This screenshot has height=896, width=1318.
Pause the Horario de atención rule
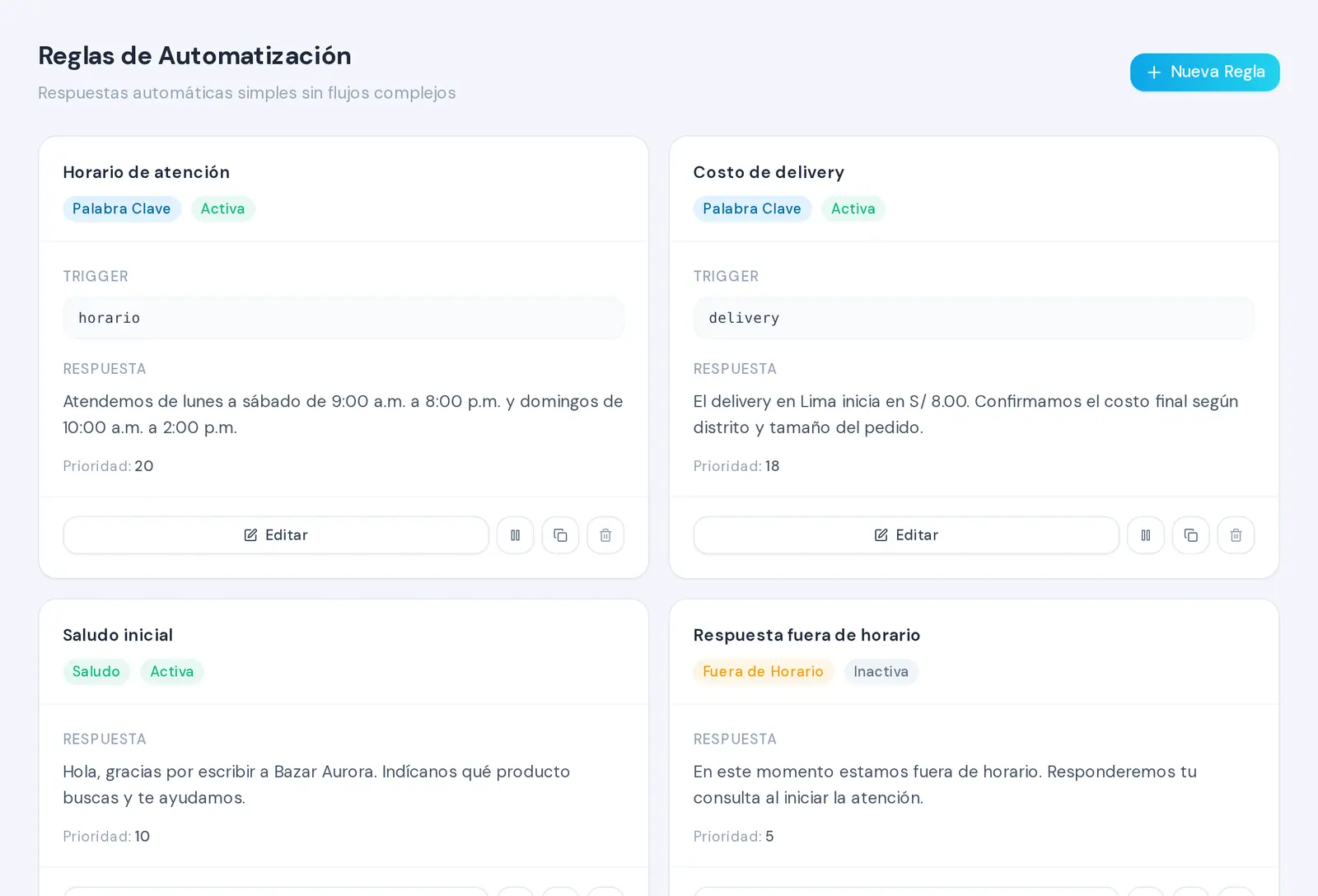(516, 535)
